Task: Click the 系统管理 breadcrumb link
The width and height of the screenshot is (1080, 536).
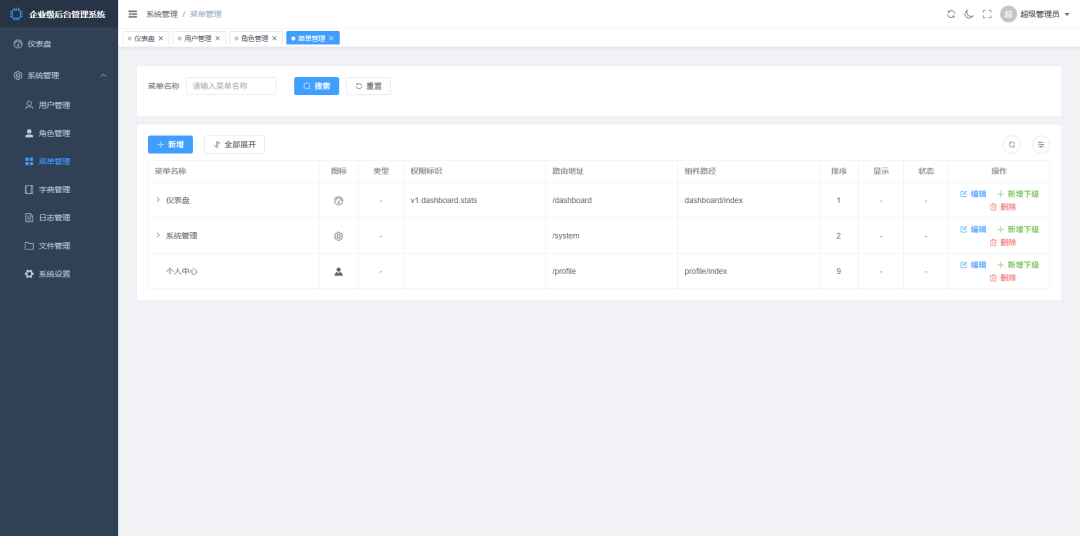Action: [x=162, y=14]
